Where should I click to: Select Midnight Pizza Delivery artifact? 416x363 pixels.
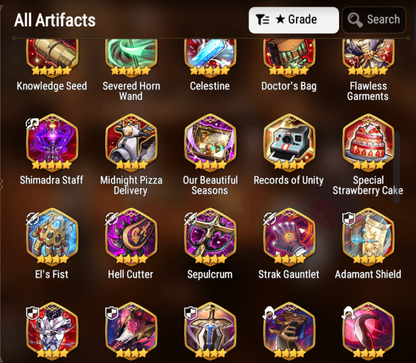pyautogui.click(x=131, y=143)
